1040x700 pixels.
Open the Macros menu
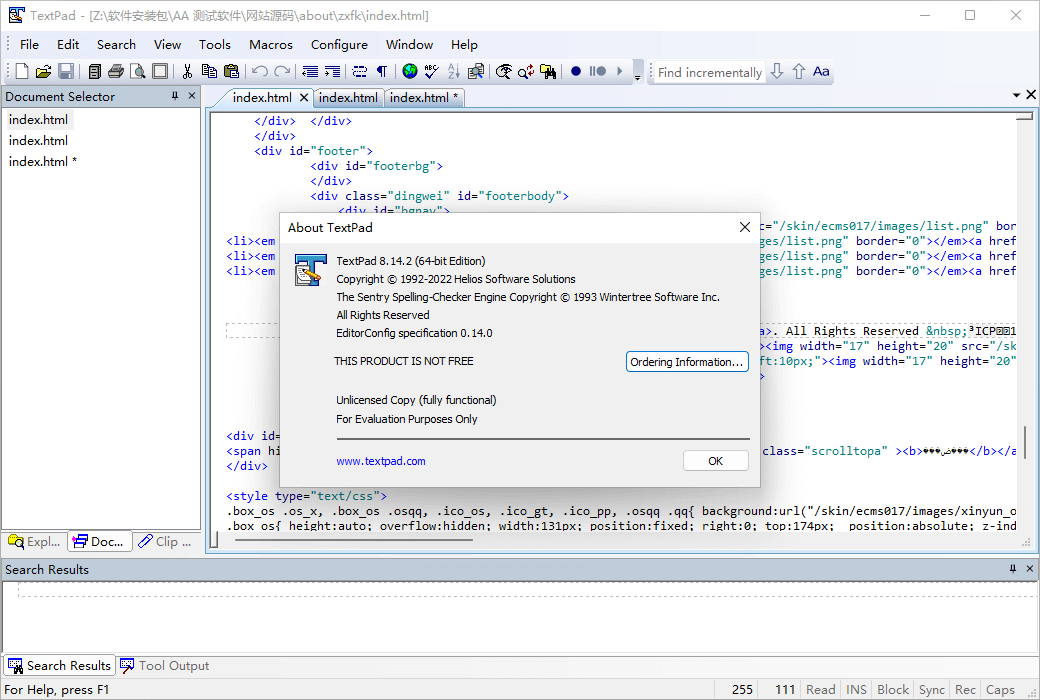[271, 44]
